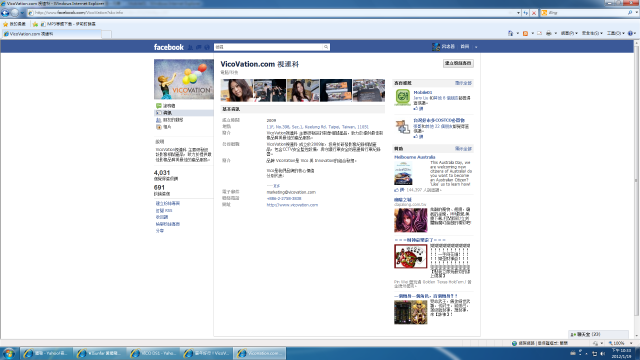Click the orange RSS feeds icon
This screenshot has height=360, width=640.
click(x=525, y=33)
